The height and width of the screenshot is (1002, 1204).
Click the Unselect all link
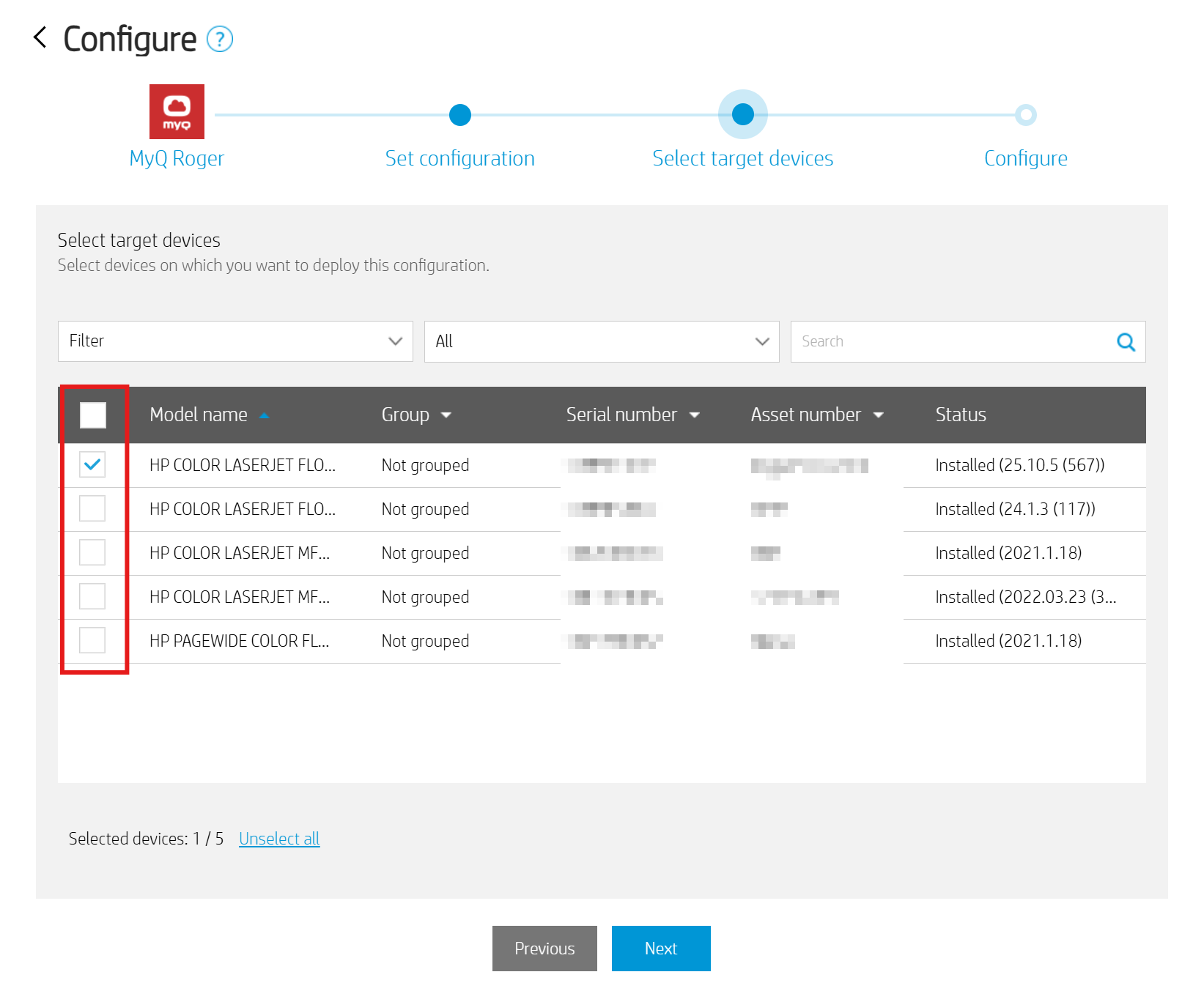point(279,839)
